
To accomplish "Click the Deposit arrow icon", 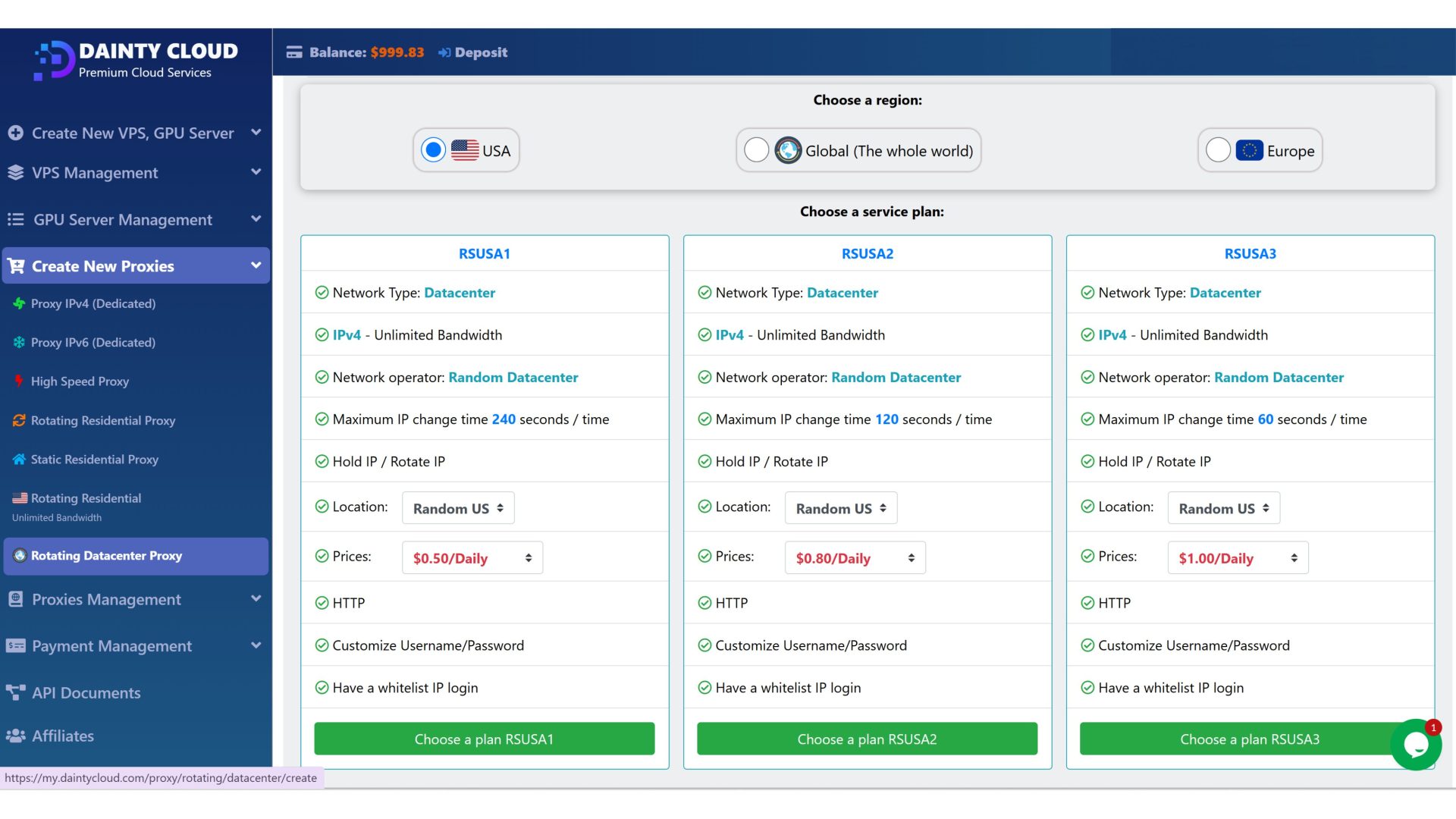I will tap(444, 52).
